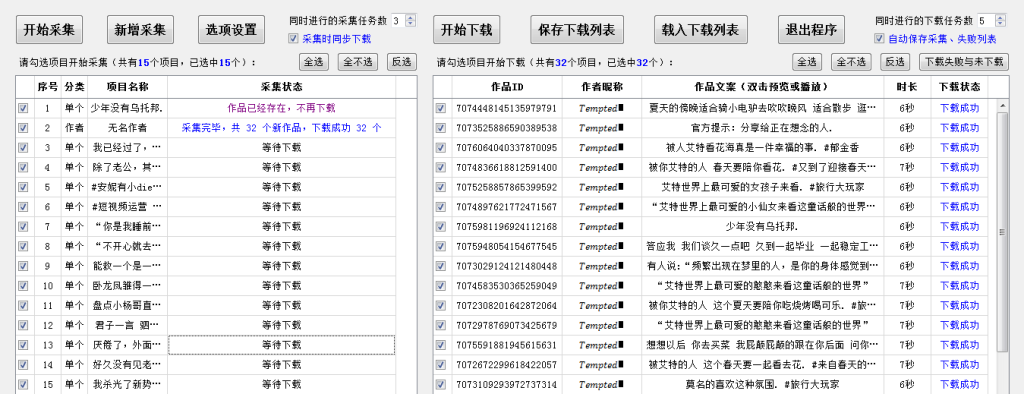Click 全不选 above the 下载 list
The height and width of the screenshot is (394, 1024).
pos(851,62)
